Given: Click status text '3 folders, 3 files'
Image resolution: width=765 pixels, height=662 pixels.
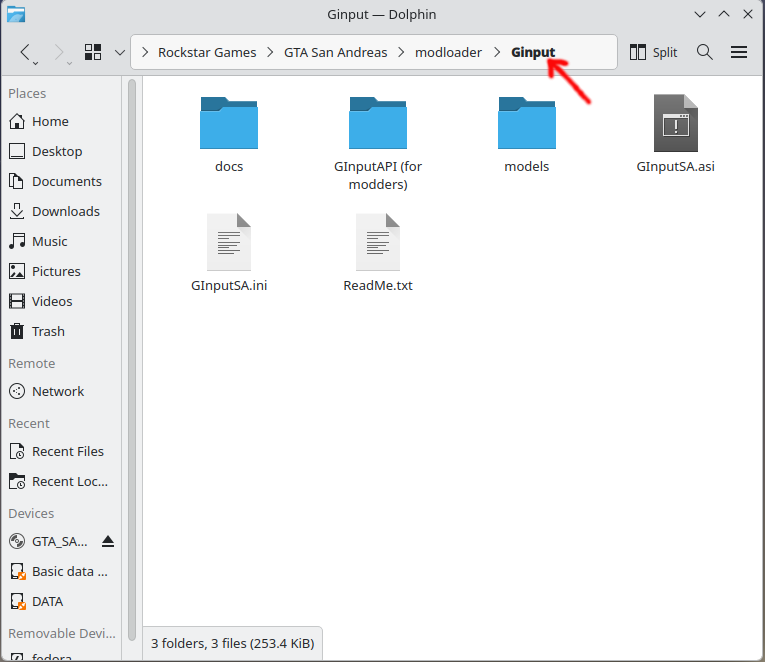Looking at the screenshot, I should click(x=233, y=643).
